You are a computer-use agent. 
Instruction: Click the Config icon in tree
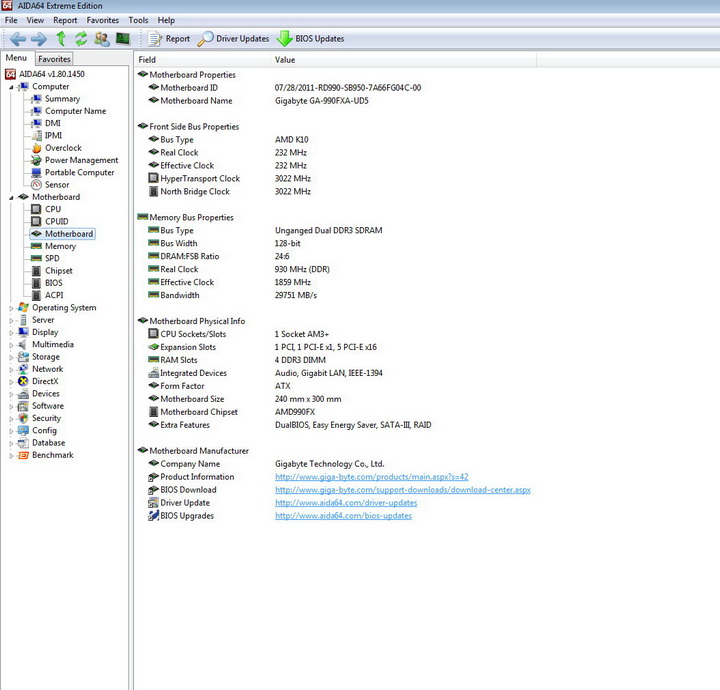(x=23, y=431)
